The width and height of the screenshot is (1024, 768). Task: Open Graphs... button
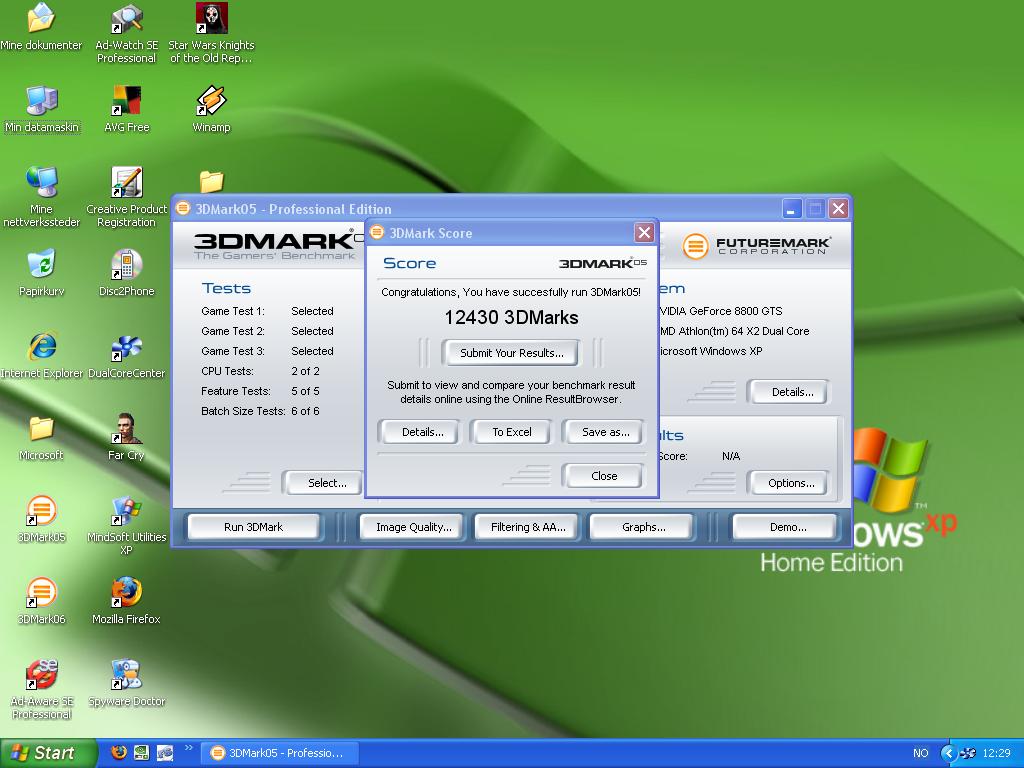(x=643, y=527)
